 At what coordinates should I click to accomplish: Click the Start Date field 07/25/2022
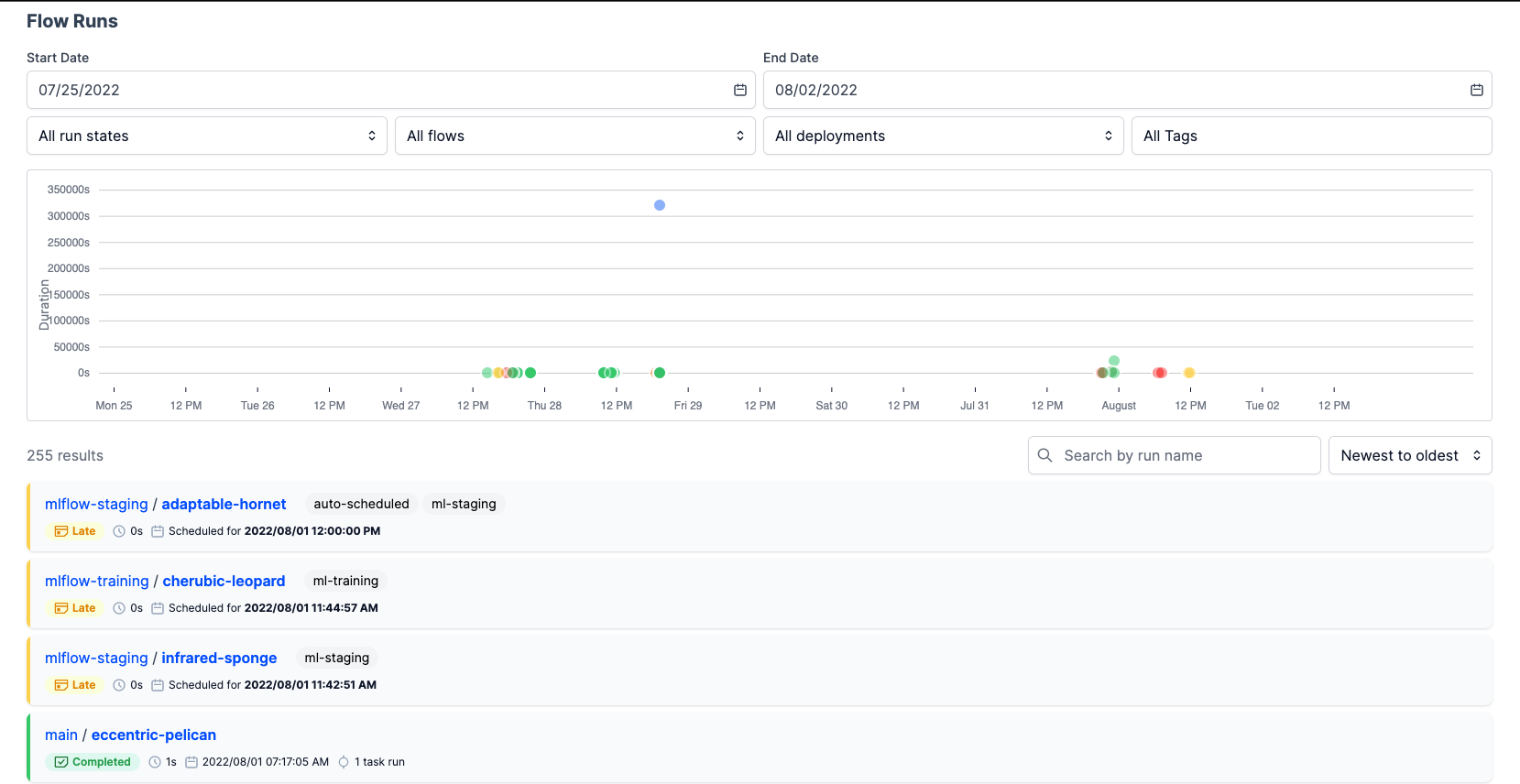pyautogui.click(x=391, y=90)
